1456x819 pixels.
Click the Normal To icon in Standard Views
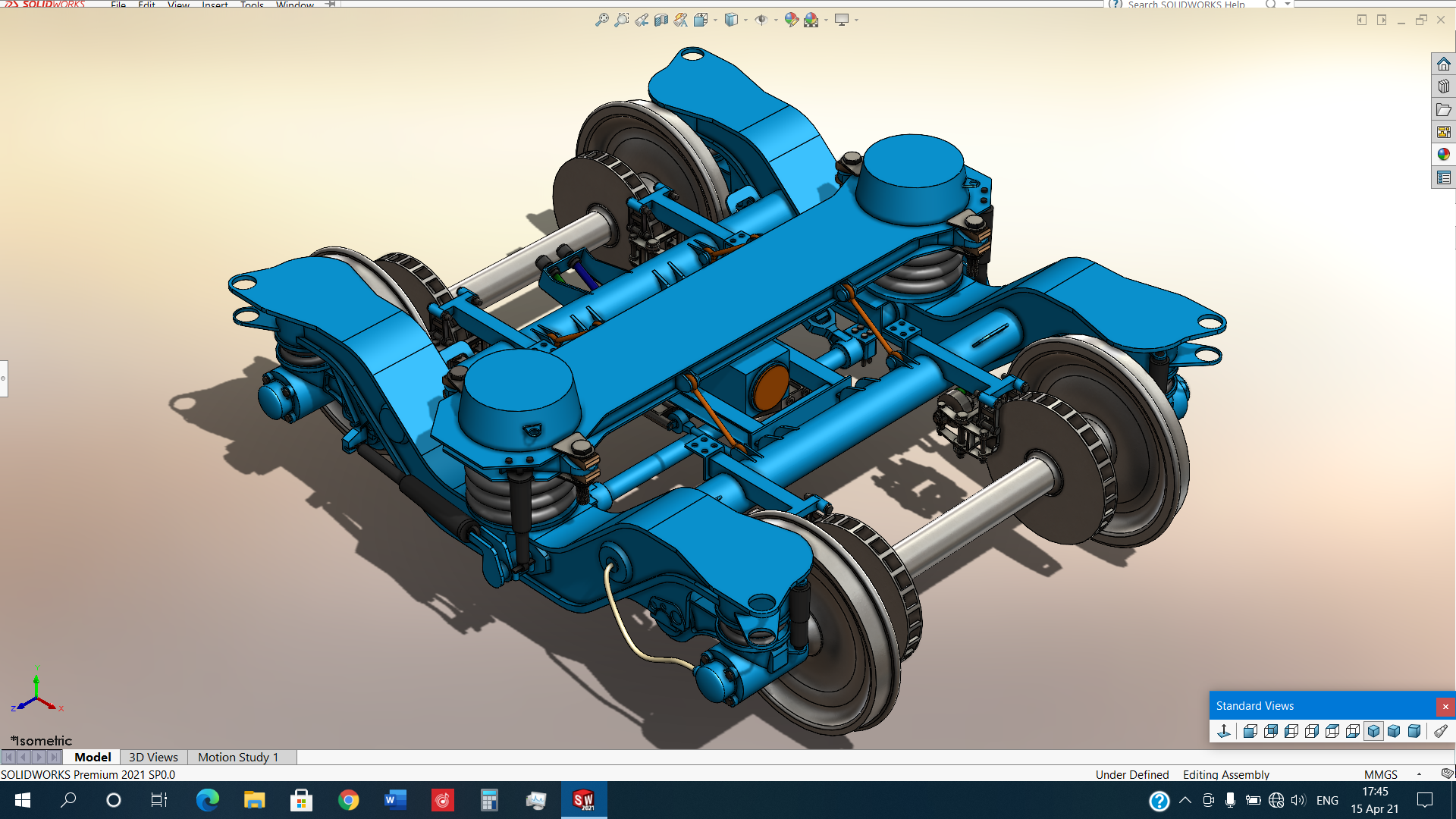click(x=1223, y=731)
